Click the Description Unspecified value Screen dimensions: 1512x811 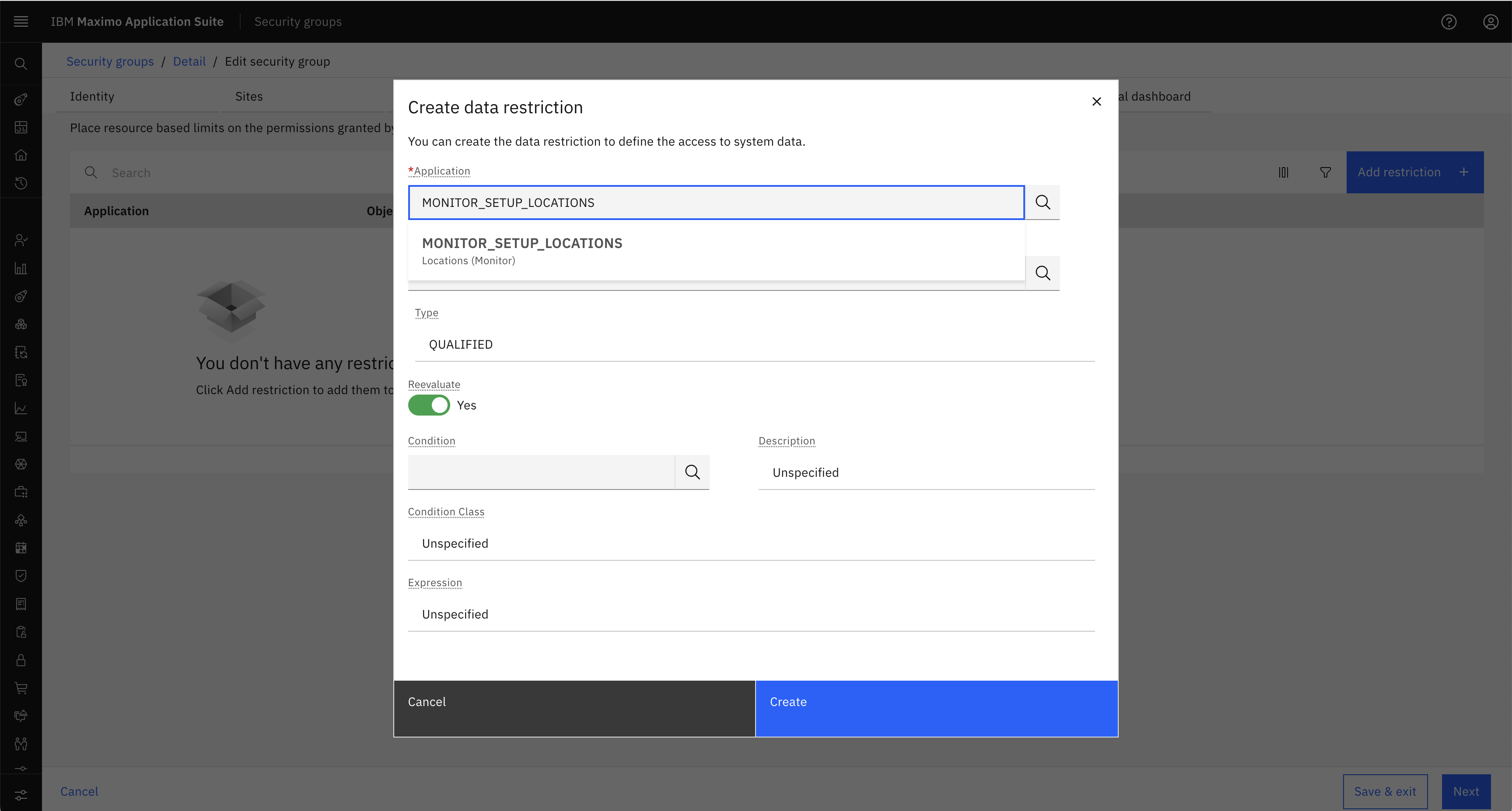click(x=805, y=472)
